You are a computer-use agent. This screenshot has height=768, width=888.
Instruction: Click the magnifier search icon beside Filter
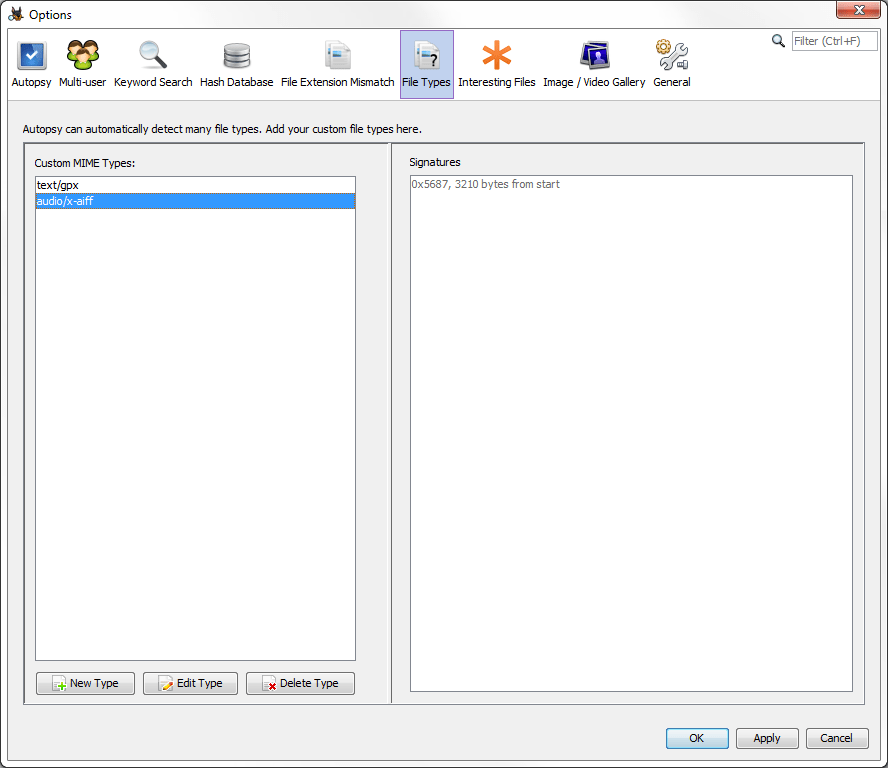[x=778, y=41]
